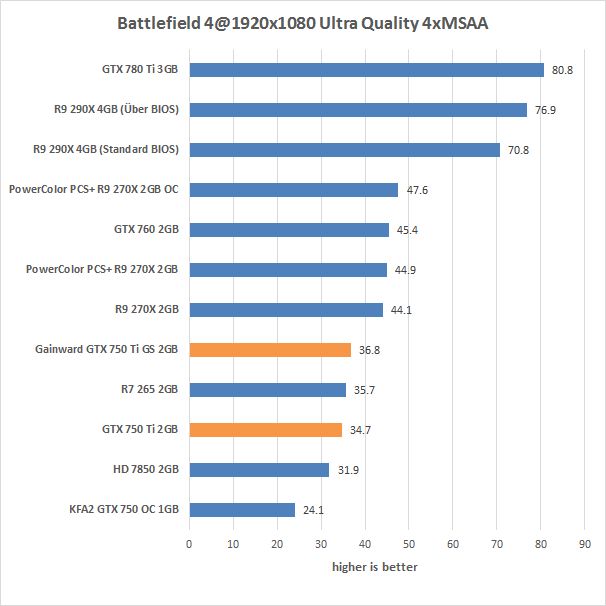Click the orange Gainward GTX 750 Ti GS bar

click(269, 350)
